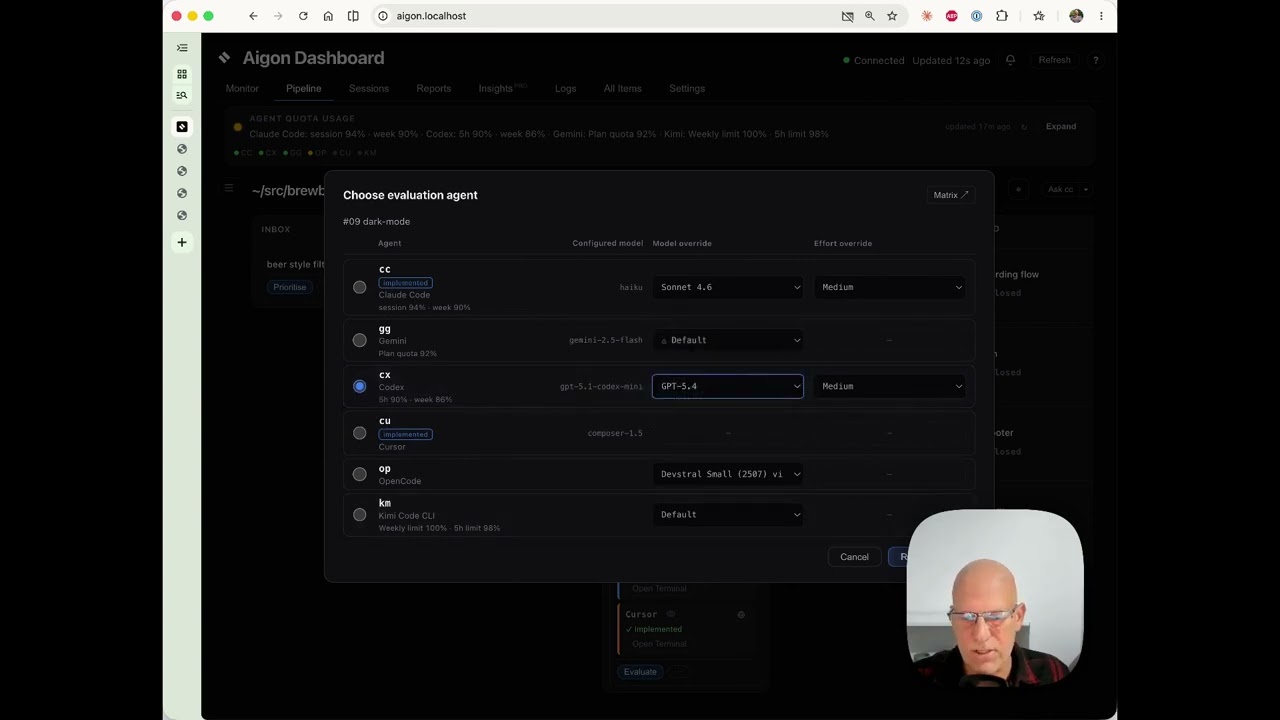Switch to the Logs tab

click(x=566, y=88)
